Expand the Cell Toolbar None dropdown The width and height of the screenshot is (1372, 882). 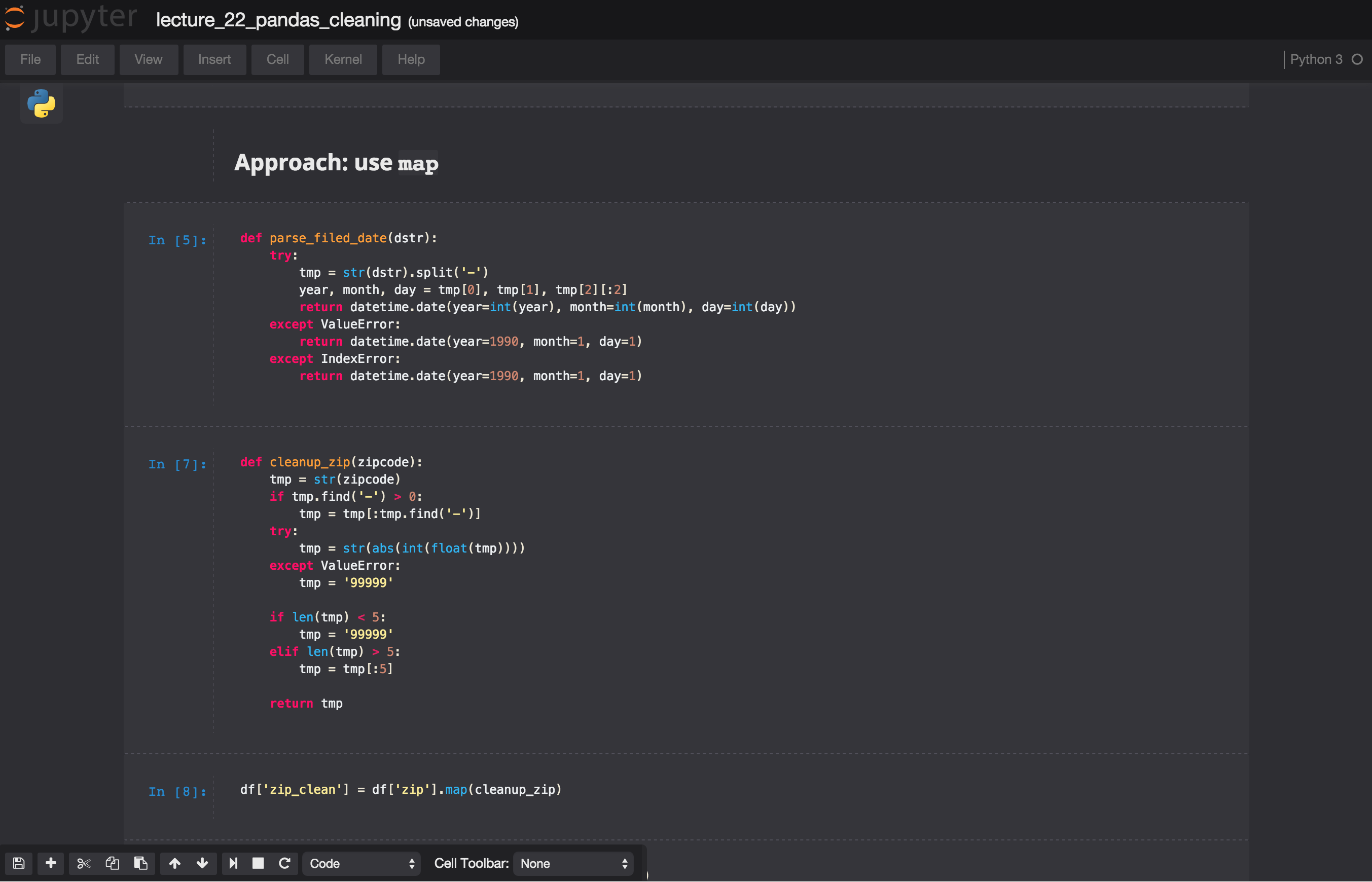click(573, 864)
